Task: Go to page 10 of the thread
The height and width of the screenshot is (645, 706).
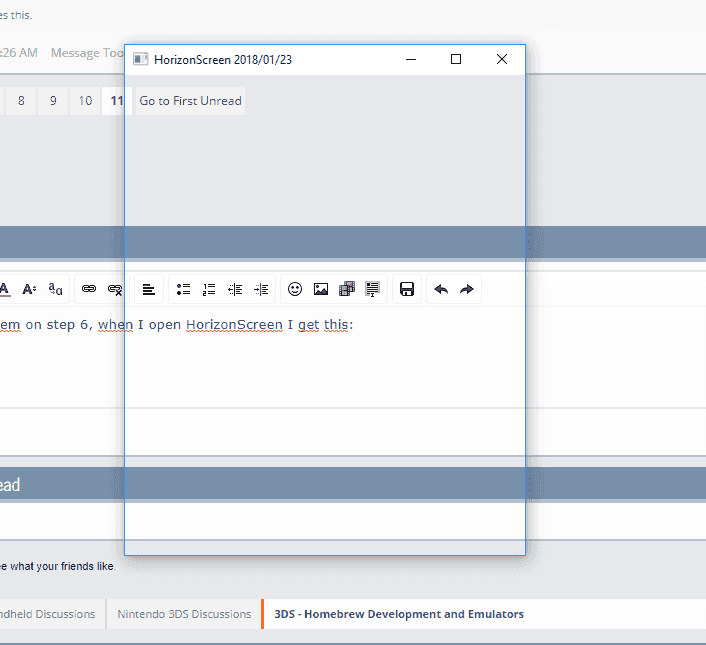Action: point(85,101)
